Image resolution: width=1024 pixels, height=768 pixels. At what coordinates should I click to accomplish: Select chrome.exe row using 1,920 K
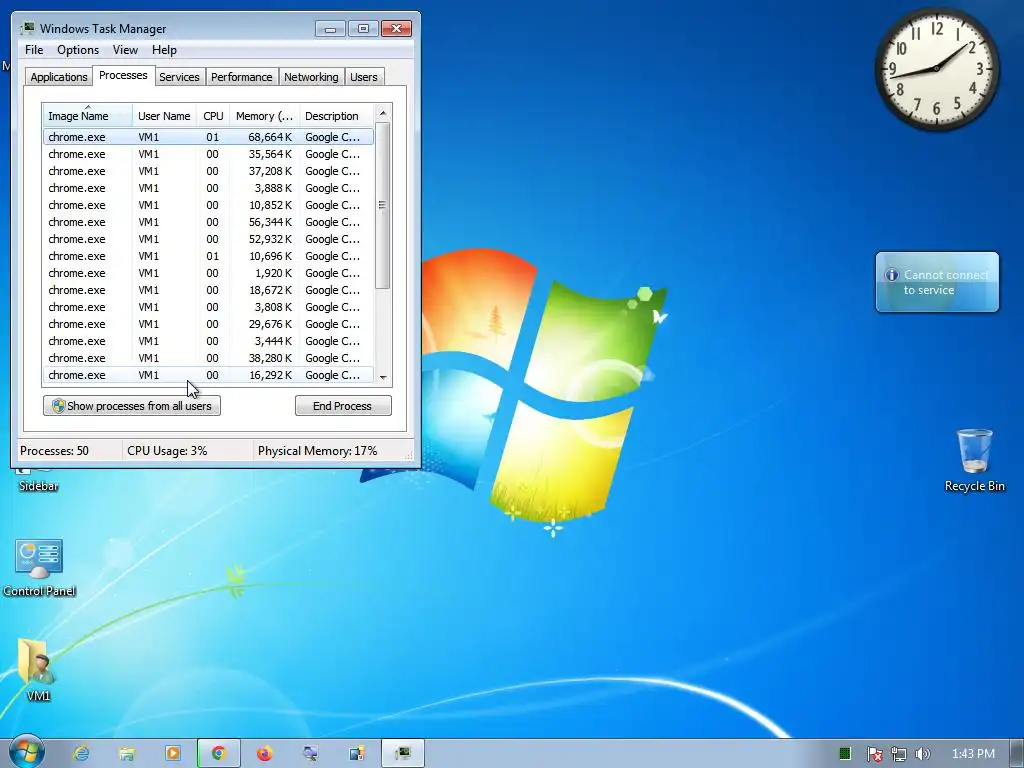pyautogui.click(x=208, y=273)
